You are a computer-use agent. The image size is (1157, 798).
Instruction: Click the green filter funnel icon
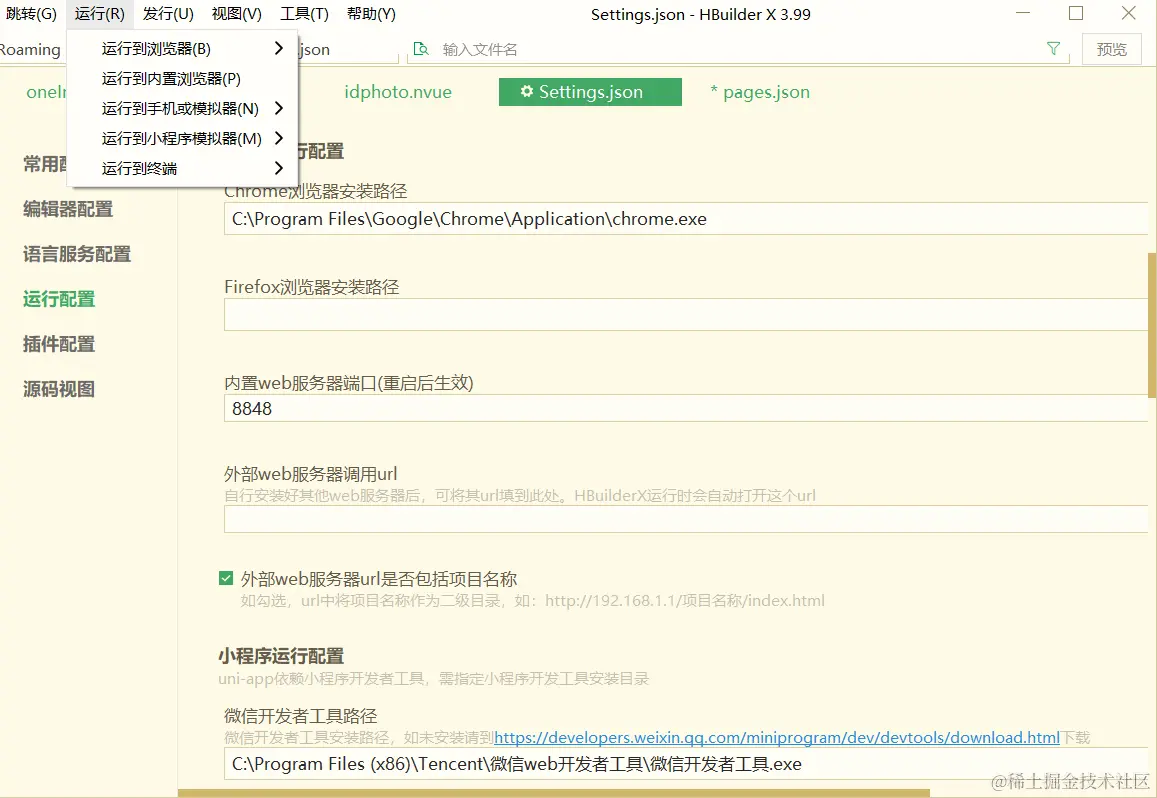point(1053,48)
